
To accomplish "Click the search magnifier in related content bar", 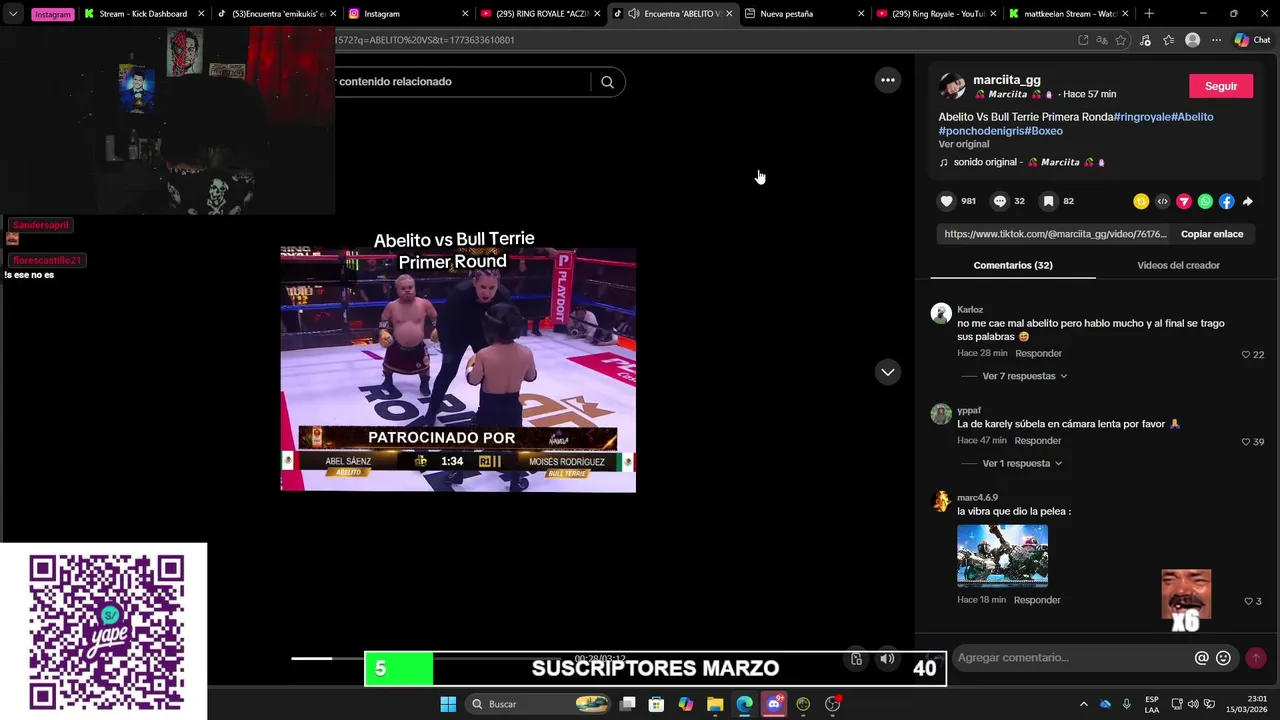I will (x=607, y=82).
